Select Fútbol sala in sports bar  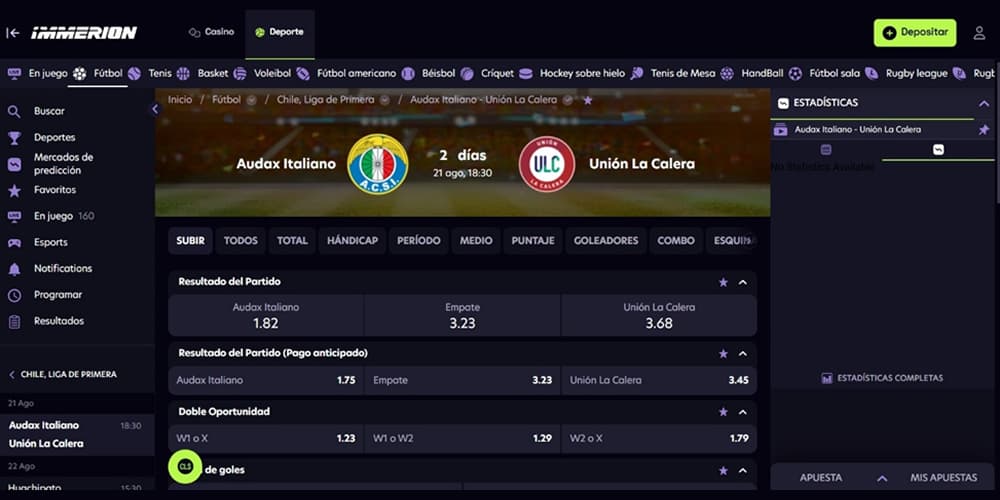[x=824, y=73]
